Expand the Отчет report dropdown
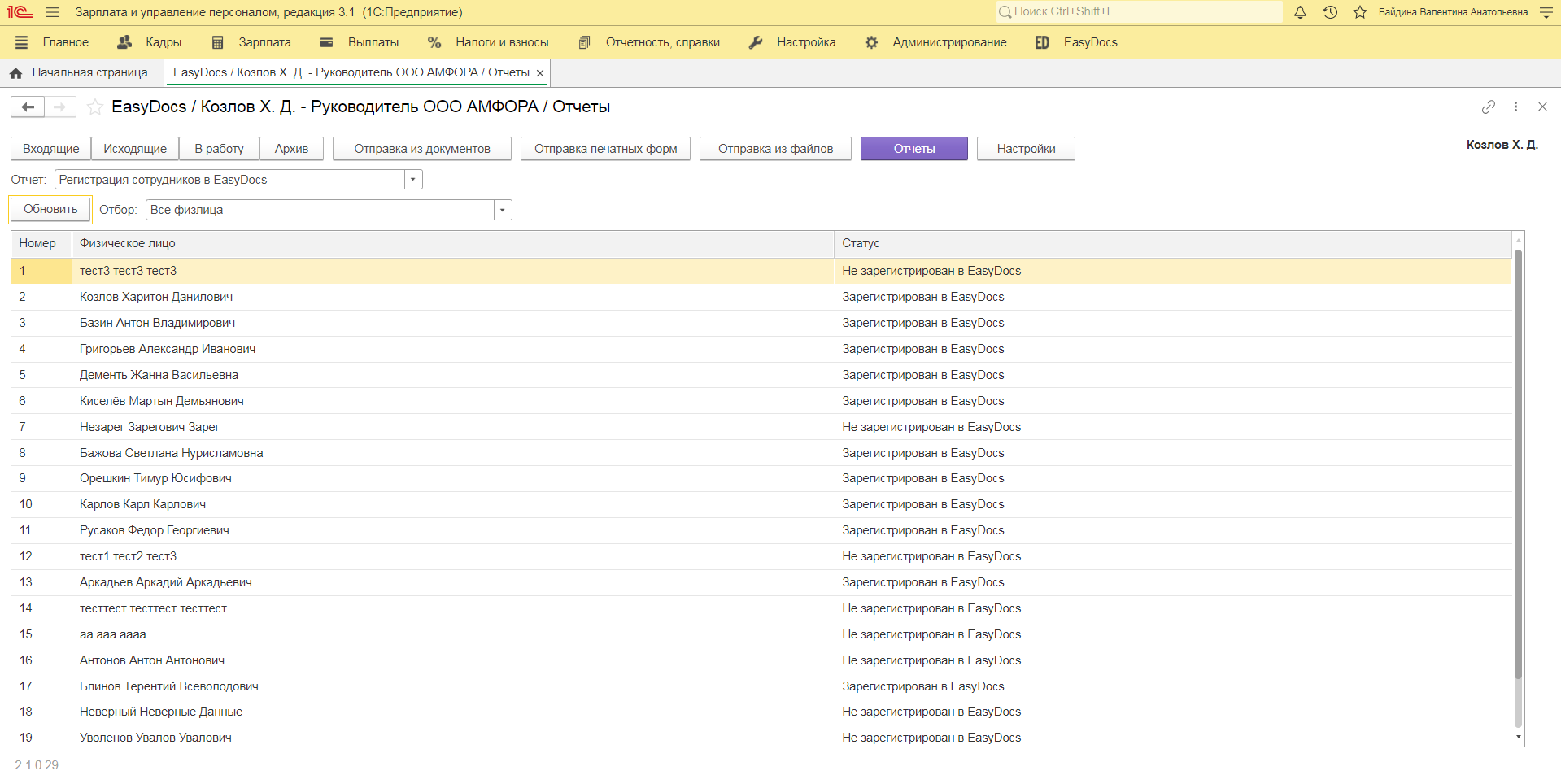 (x=413, y=180)
